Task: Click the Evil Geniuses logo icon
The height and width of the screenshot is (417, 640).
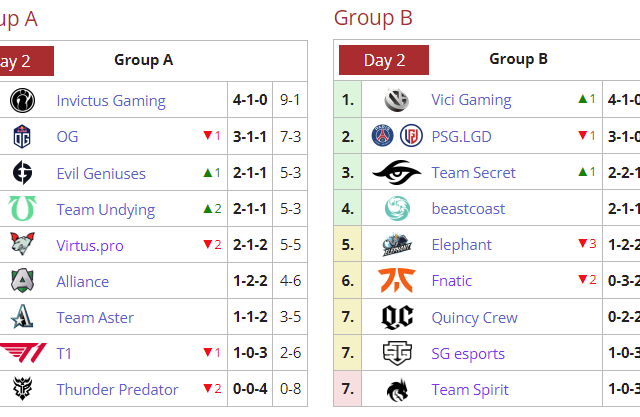Action: click(x=22, y=173)
